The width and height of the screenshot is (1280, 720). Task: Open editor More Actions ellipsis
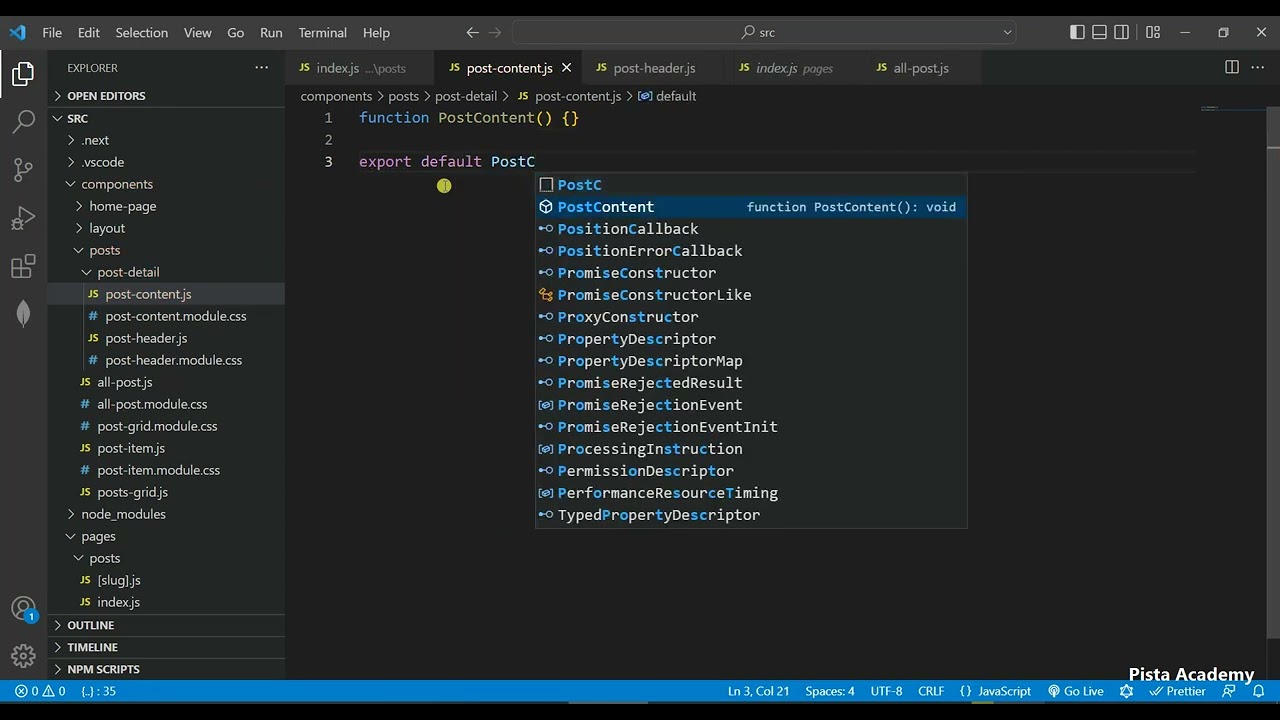point(1258,67)
